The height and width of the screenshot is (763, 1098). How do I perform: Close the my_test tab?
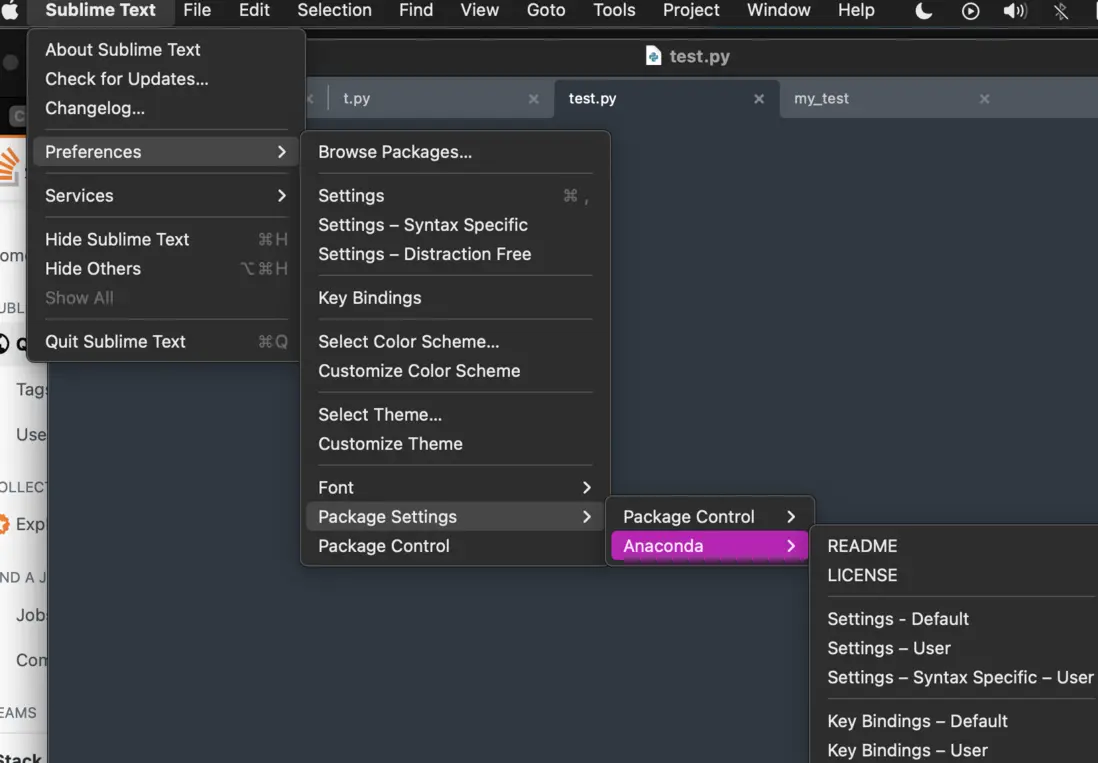tap(984, 99)
